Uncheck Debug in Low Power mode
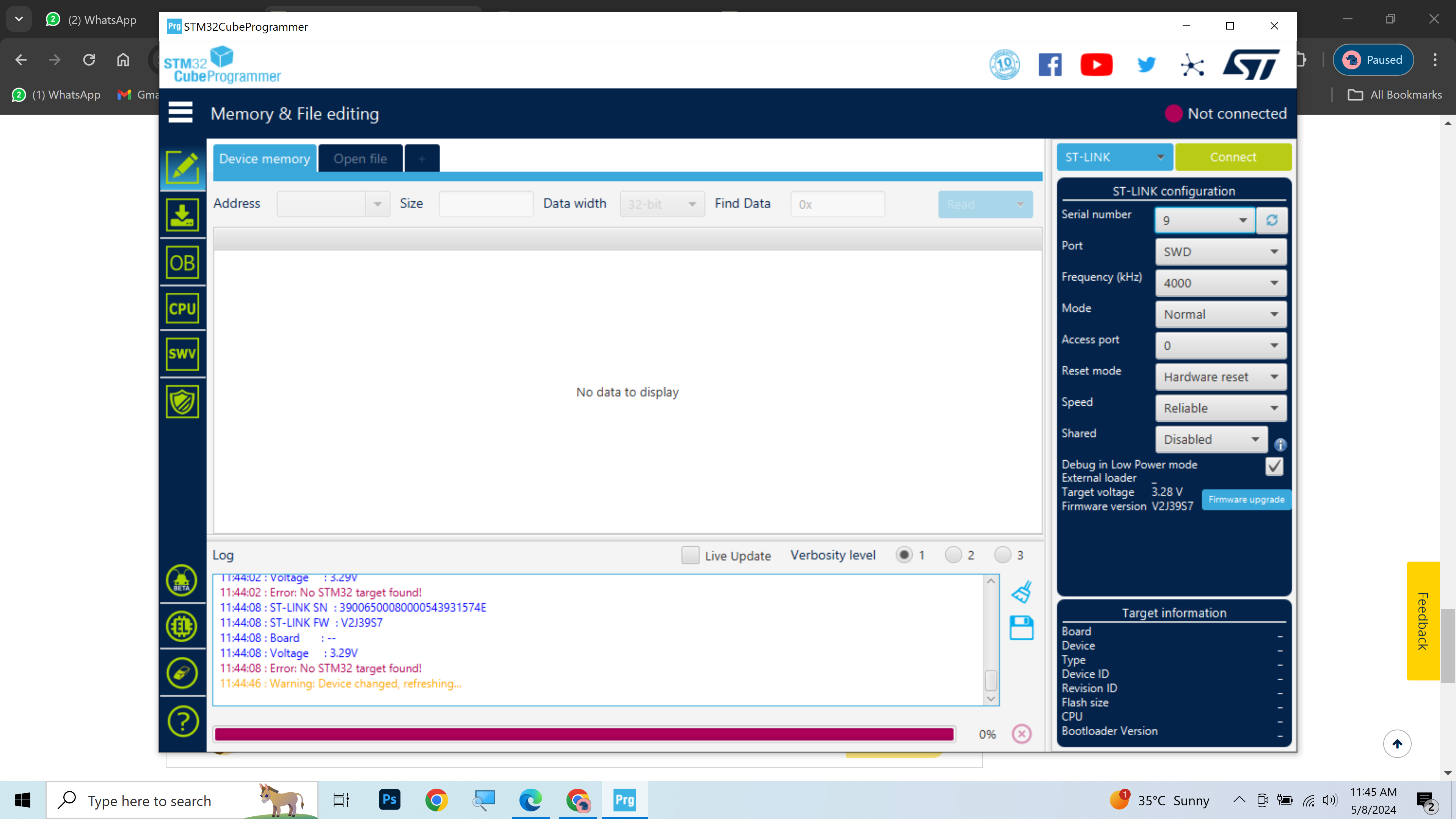The height and width of the screenshot is (819, 1456). [x=1274, y=466]
